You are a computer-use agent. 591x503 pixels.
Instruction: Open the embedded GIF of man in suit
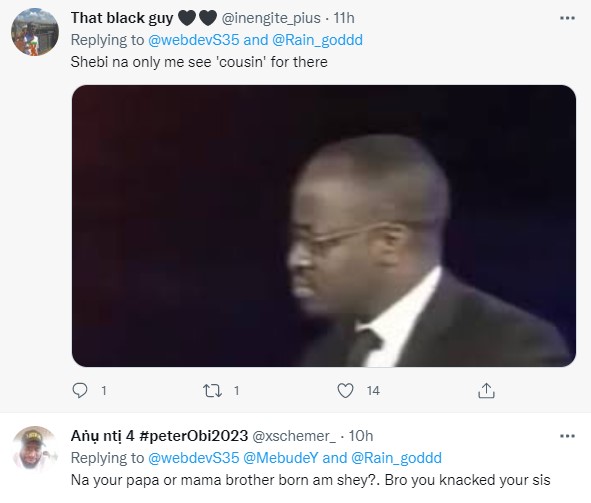coord(324,226)
